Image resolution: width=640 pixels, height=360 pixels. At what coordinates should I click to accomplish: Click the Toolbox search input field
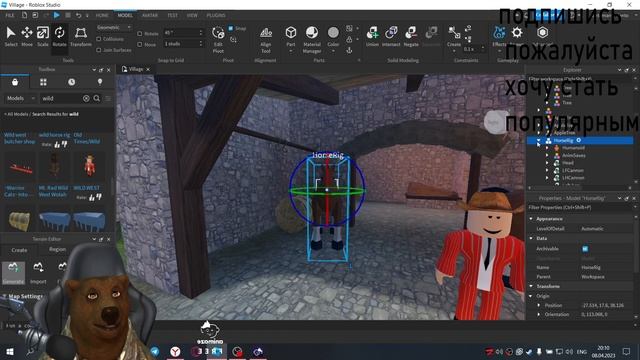click(61, 98)
